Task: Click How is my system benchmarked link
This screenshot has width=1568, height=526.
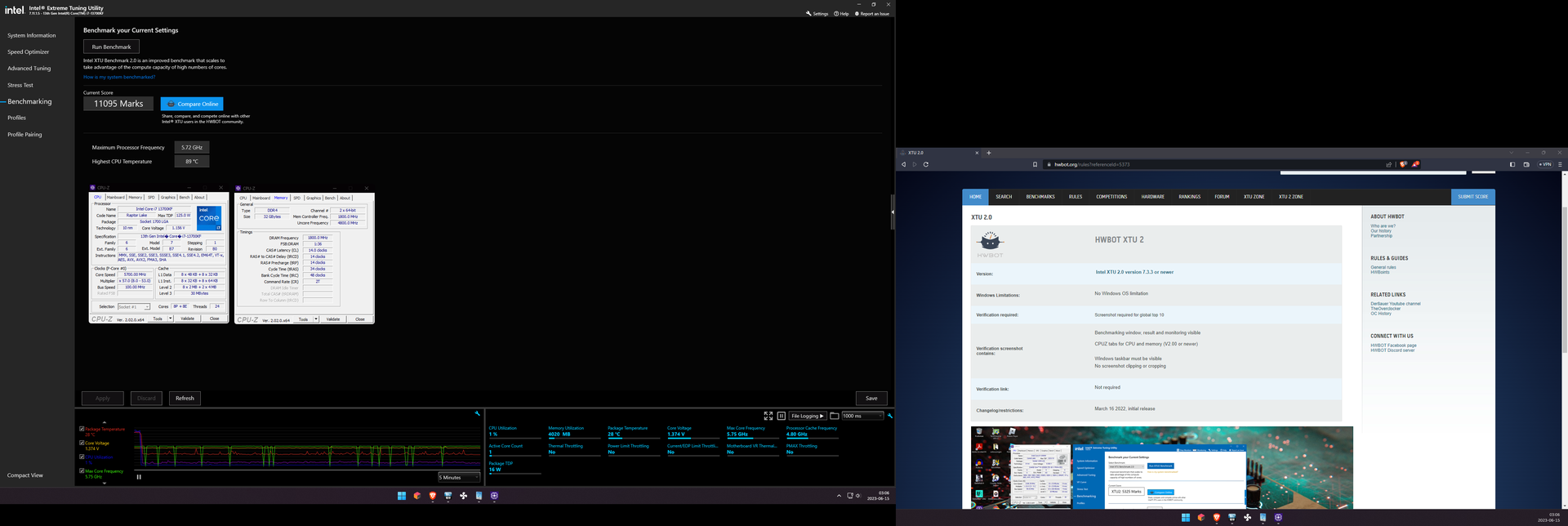Action: pyautogui.click(x=119, y=77)
